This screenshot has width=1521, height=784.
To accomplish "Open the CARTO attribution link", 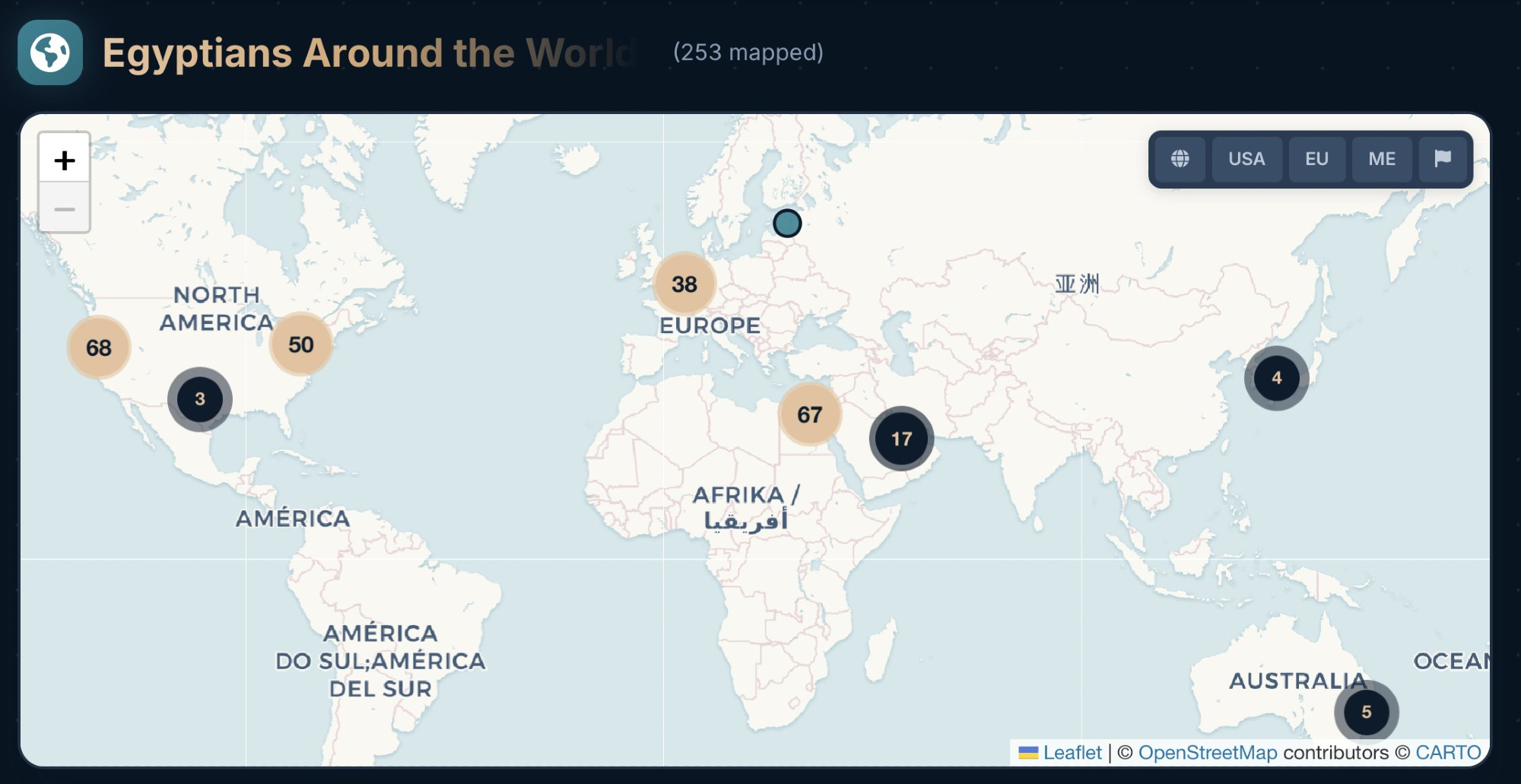I will point(1447,753).
